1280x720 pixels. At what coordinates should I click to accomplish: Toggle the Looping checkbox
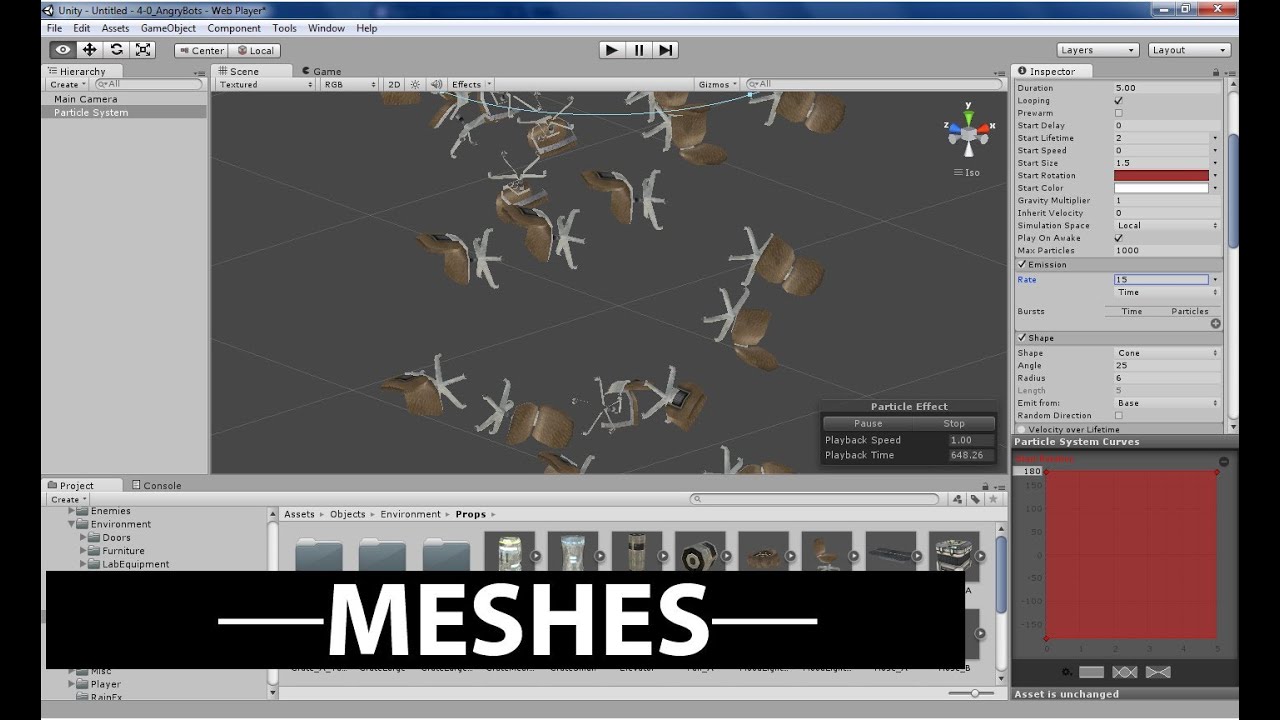pos(1118,101)
